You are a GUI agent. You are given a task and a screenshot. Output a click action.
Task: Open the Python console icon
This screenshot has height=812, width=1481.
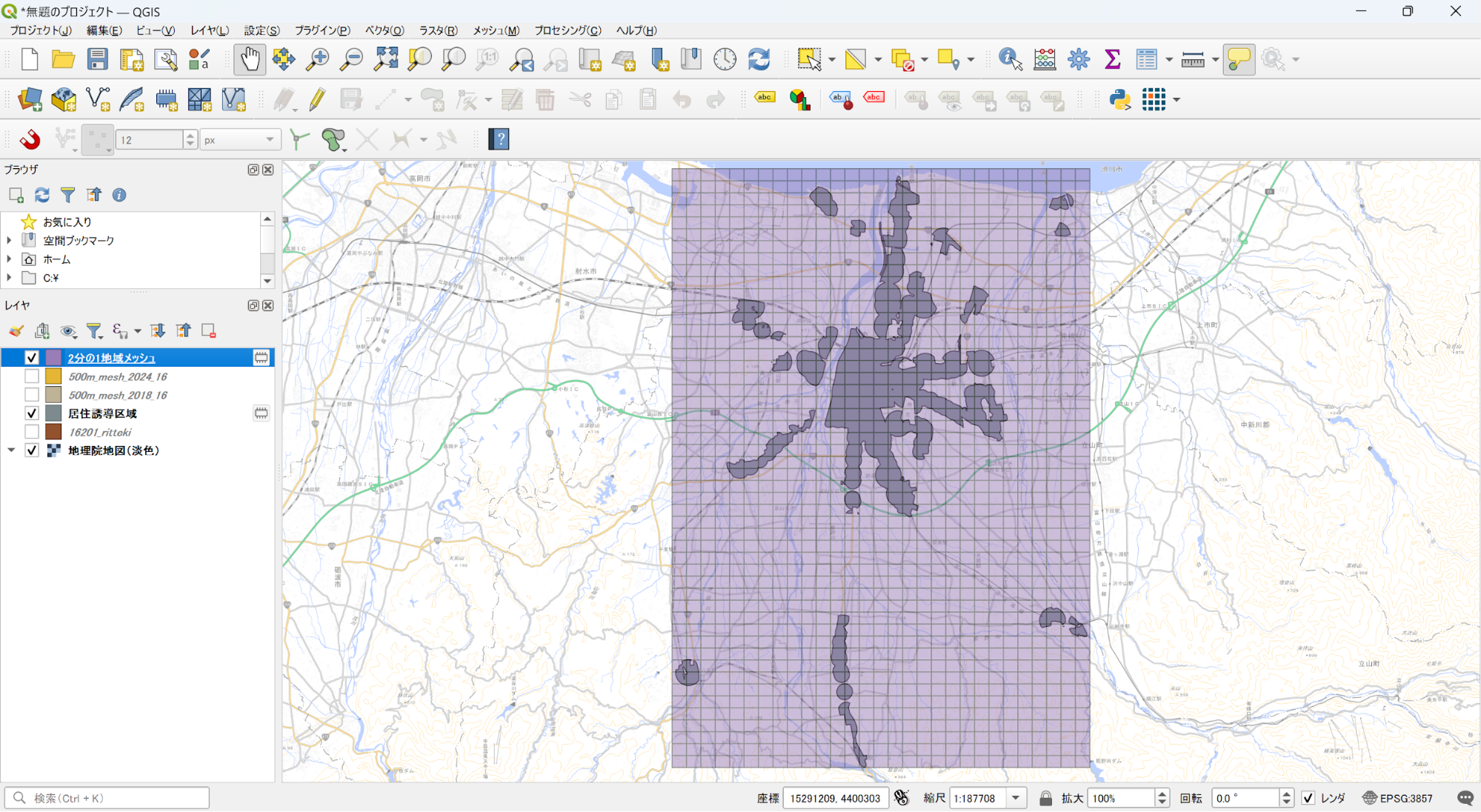(1119, 99)
